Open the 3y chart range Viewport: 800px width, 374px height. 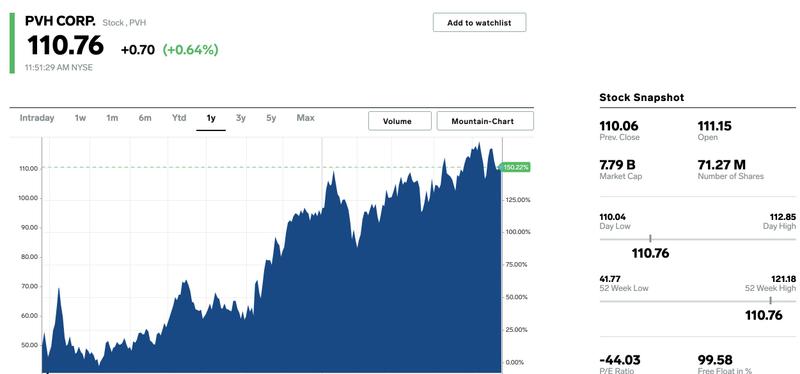(x=241, y=118)
